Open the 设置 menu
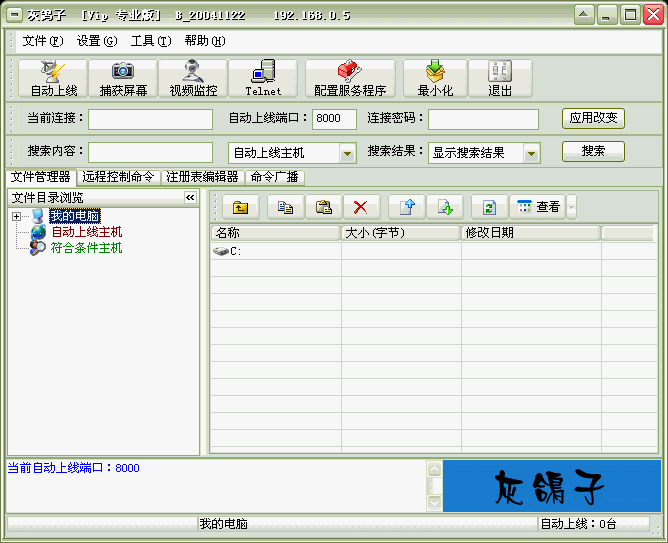Image resolution: width=668 pixels, height=543 pixels. tap(96, 41)
